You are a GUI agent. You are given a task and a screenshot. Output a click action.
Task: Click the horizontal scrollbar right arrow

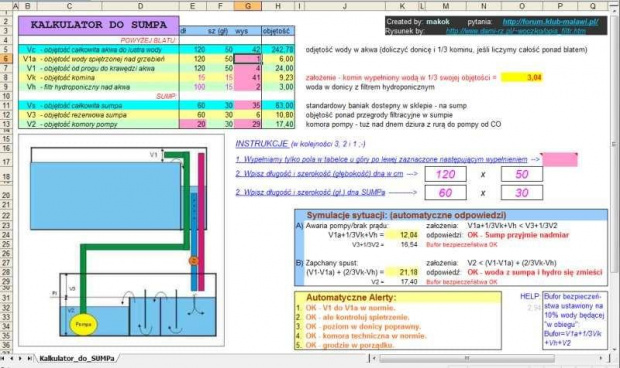point(601,359)
